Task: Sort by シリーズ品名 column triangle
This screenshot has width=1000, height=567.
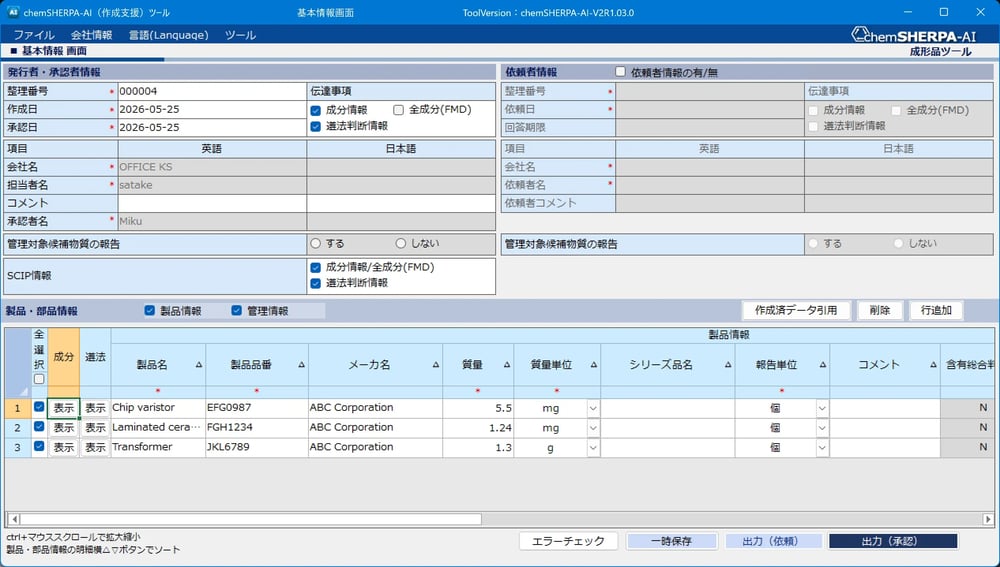Action: pyautogui.click(x=728, y=365)
